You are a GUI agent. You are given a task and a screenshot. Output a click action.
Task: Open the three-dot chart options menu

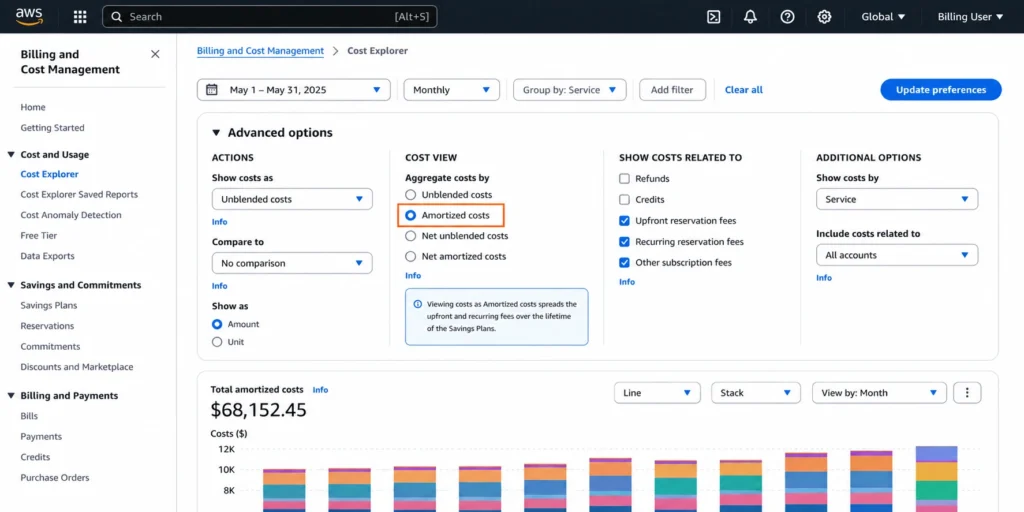[967, 392]
